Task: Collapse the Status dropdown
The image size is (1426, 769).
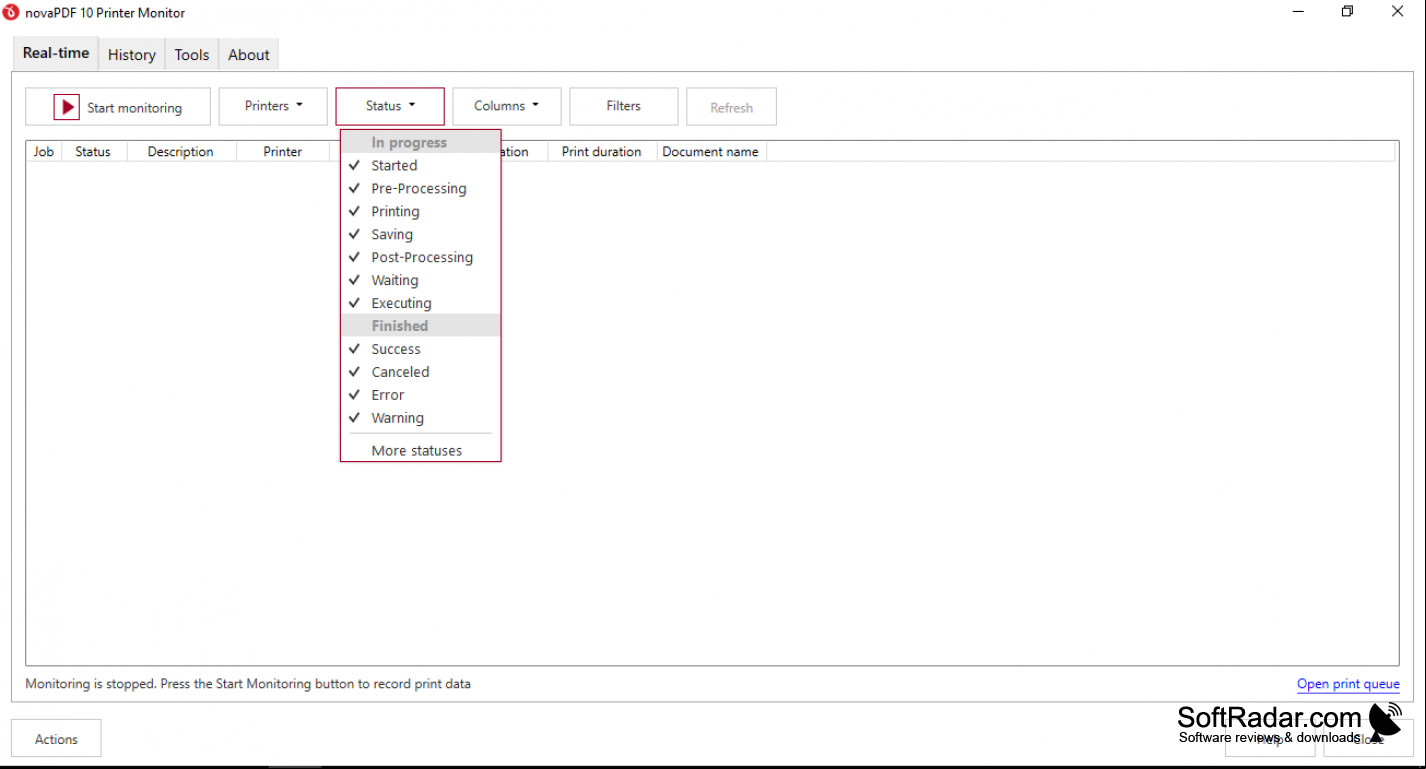Action: coord(390,106)
